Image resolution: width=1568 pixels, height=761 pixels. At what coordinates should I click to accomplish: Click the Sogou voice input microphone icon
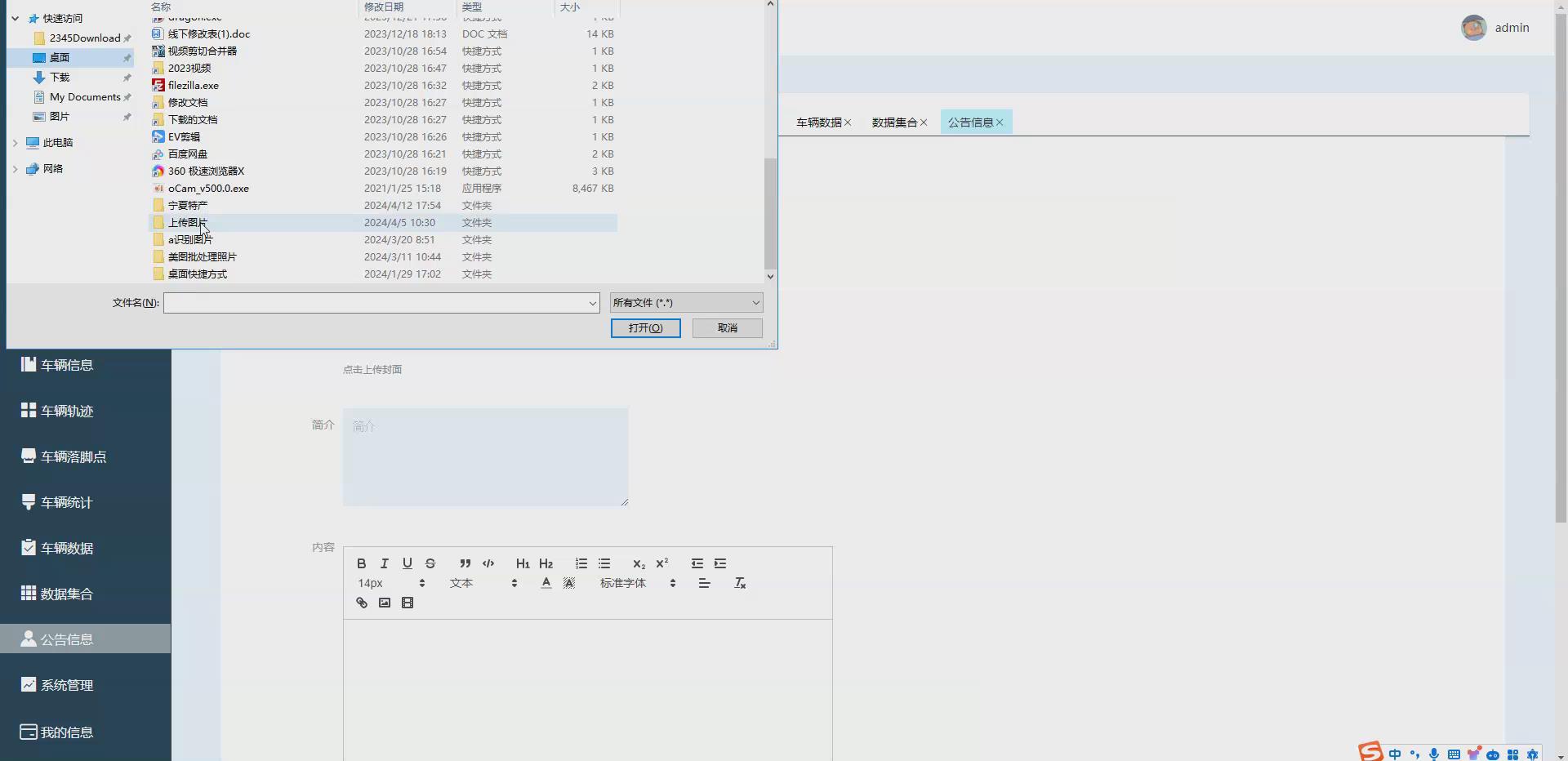tap(1434, 754)
